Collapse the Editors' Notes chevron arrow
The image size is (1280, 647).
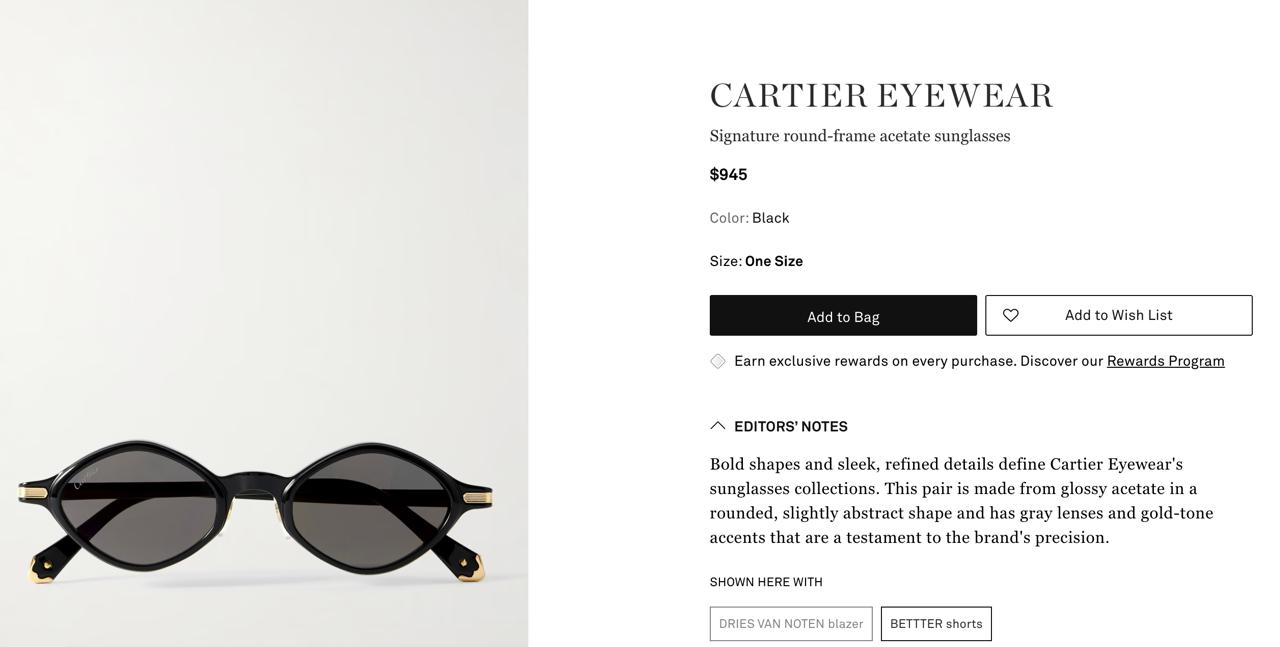(x=718, y=426)
